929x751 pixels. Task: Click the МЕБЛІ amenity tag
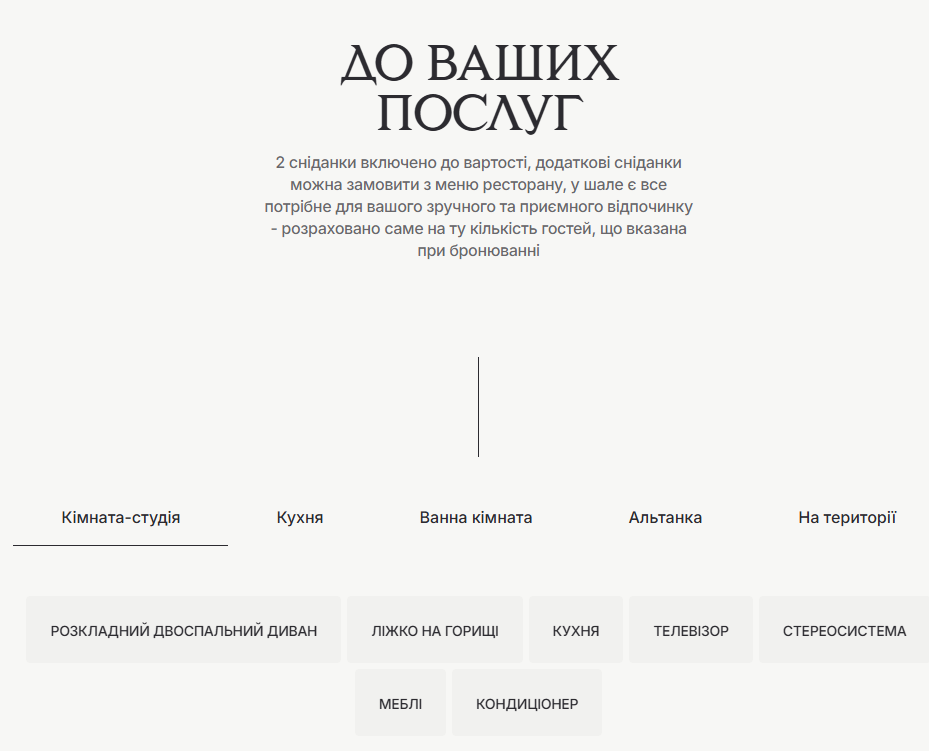click(401, 703)
